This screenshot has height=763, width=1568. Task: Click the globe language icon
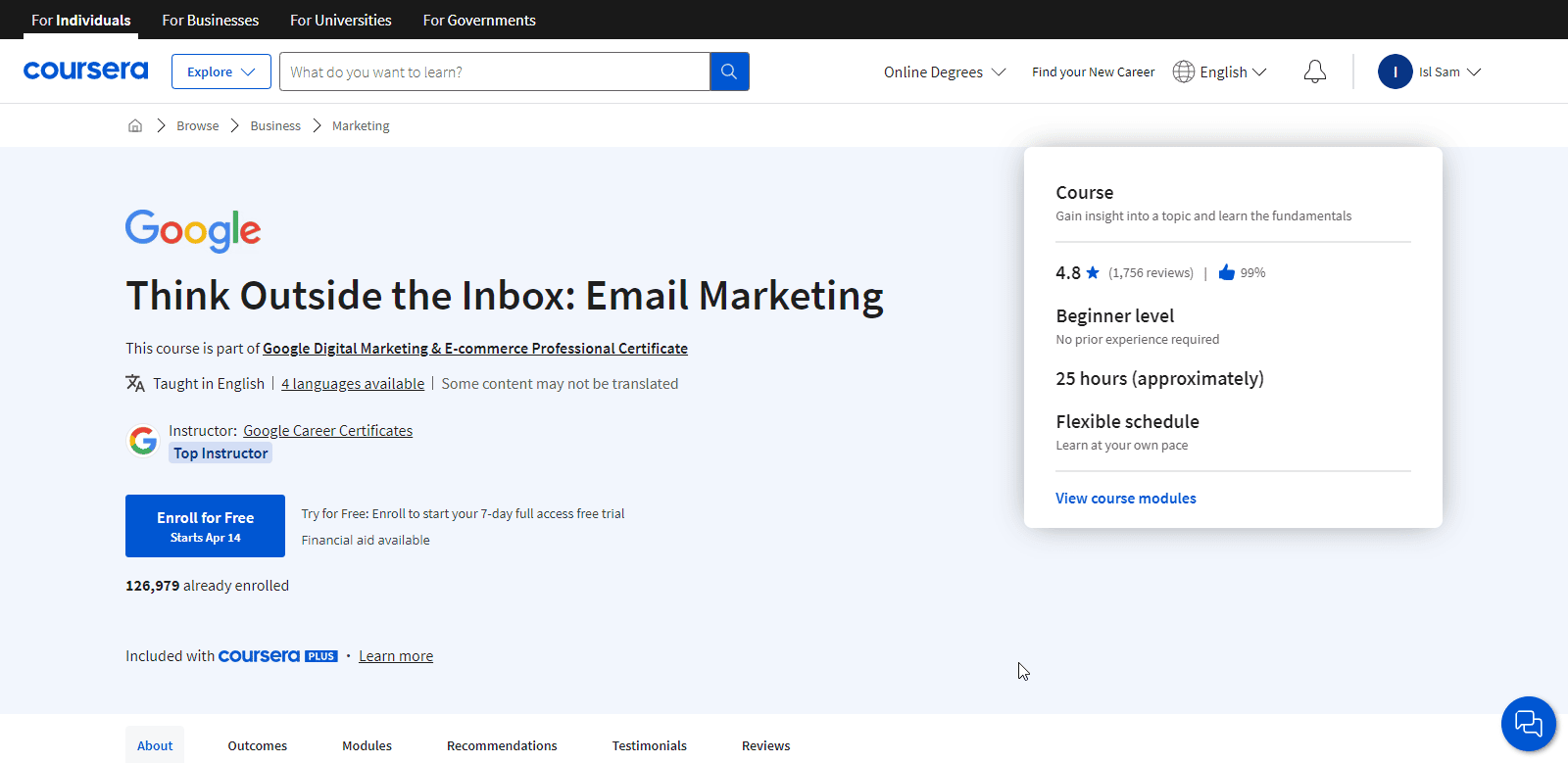click(x=1184, y=72)
